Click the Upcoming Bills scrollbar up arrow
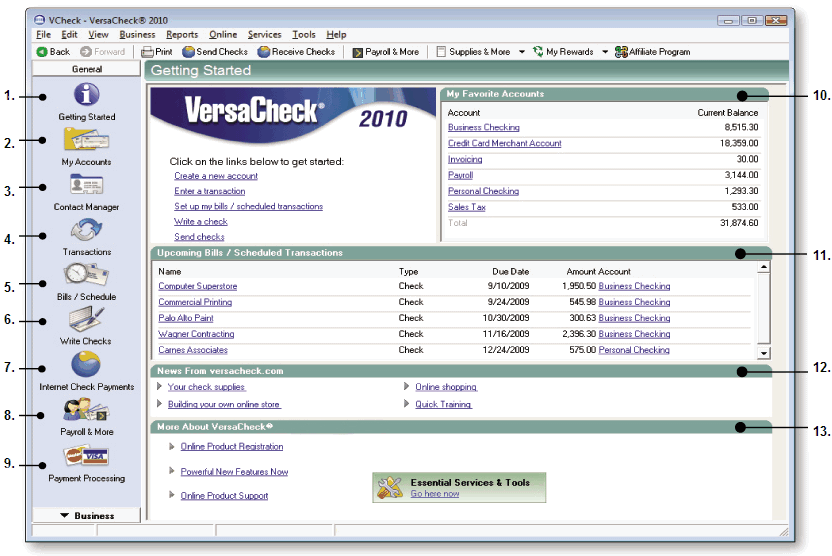This screenshot has height=556, width=832. coord(764,267)
